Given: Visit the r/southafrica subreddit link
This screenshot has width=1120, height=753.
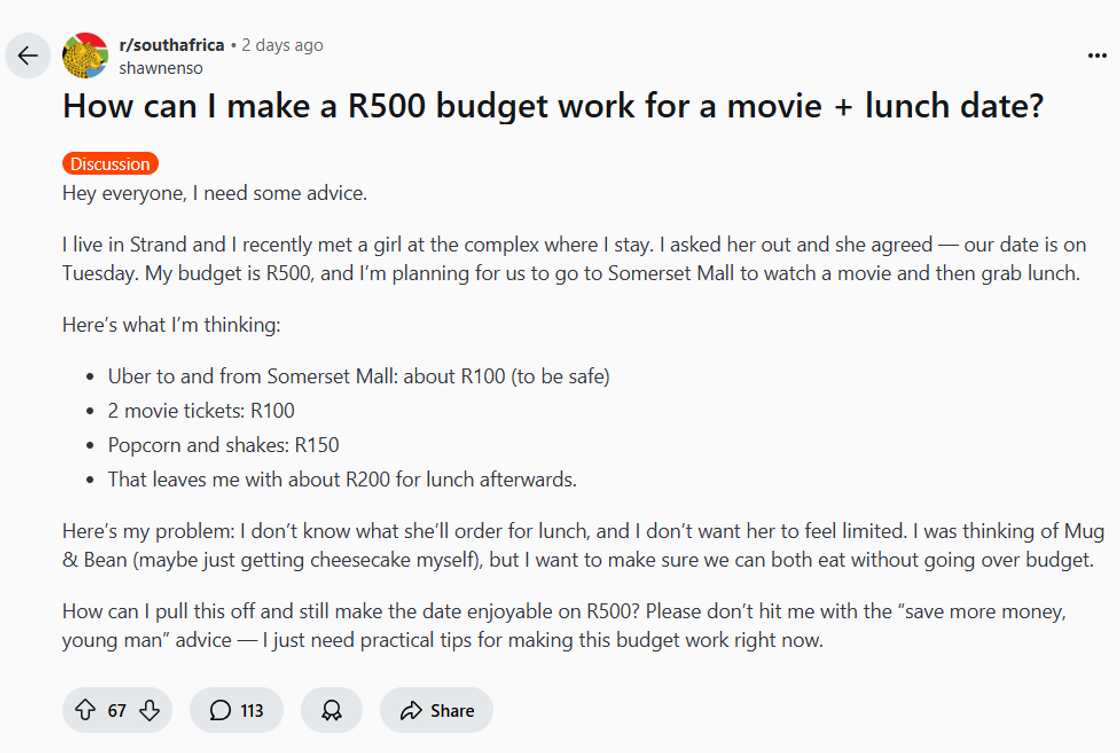Looking at the screenshot, I should pyautogui.click(x=171, y=45).
